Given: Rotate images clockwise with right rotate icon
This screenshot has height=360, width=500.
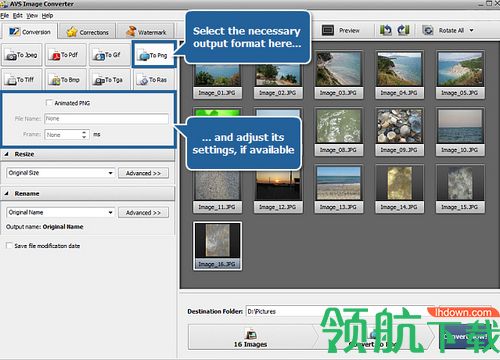Looking at the screenshot, I should 403,30.
